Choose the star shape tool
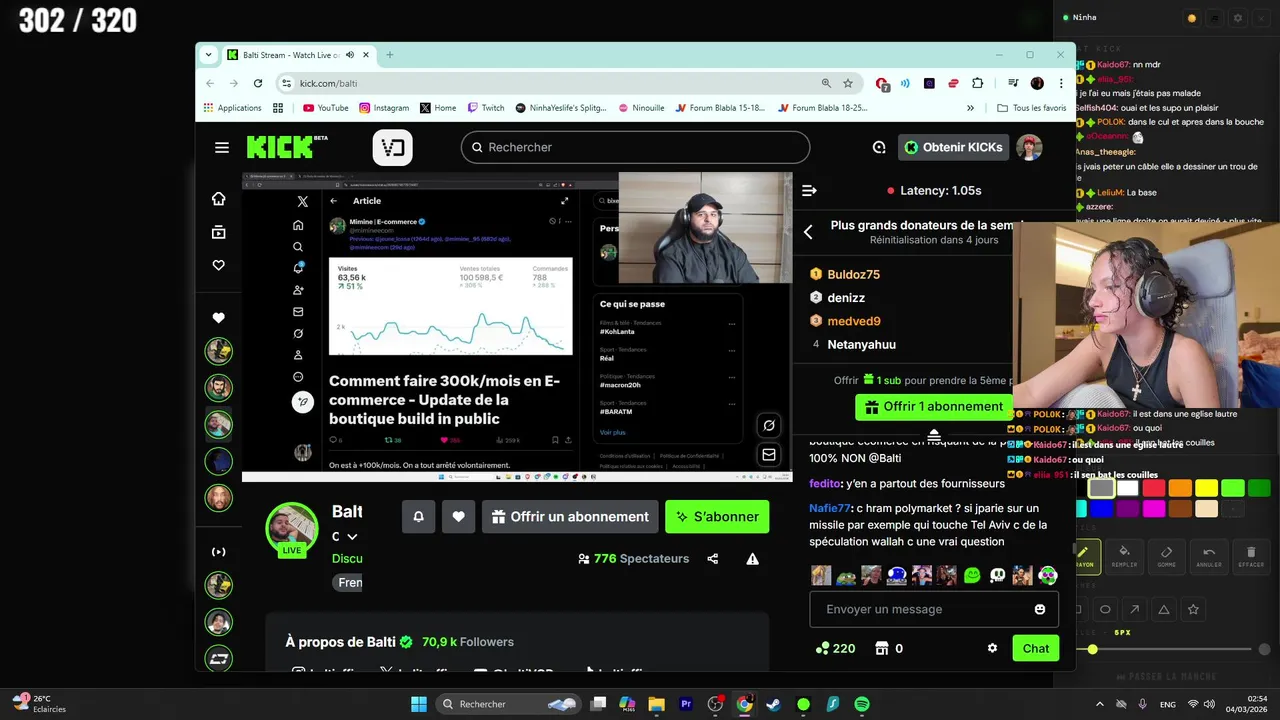1280x720 pixels. 1193,609
